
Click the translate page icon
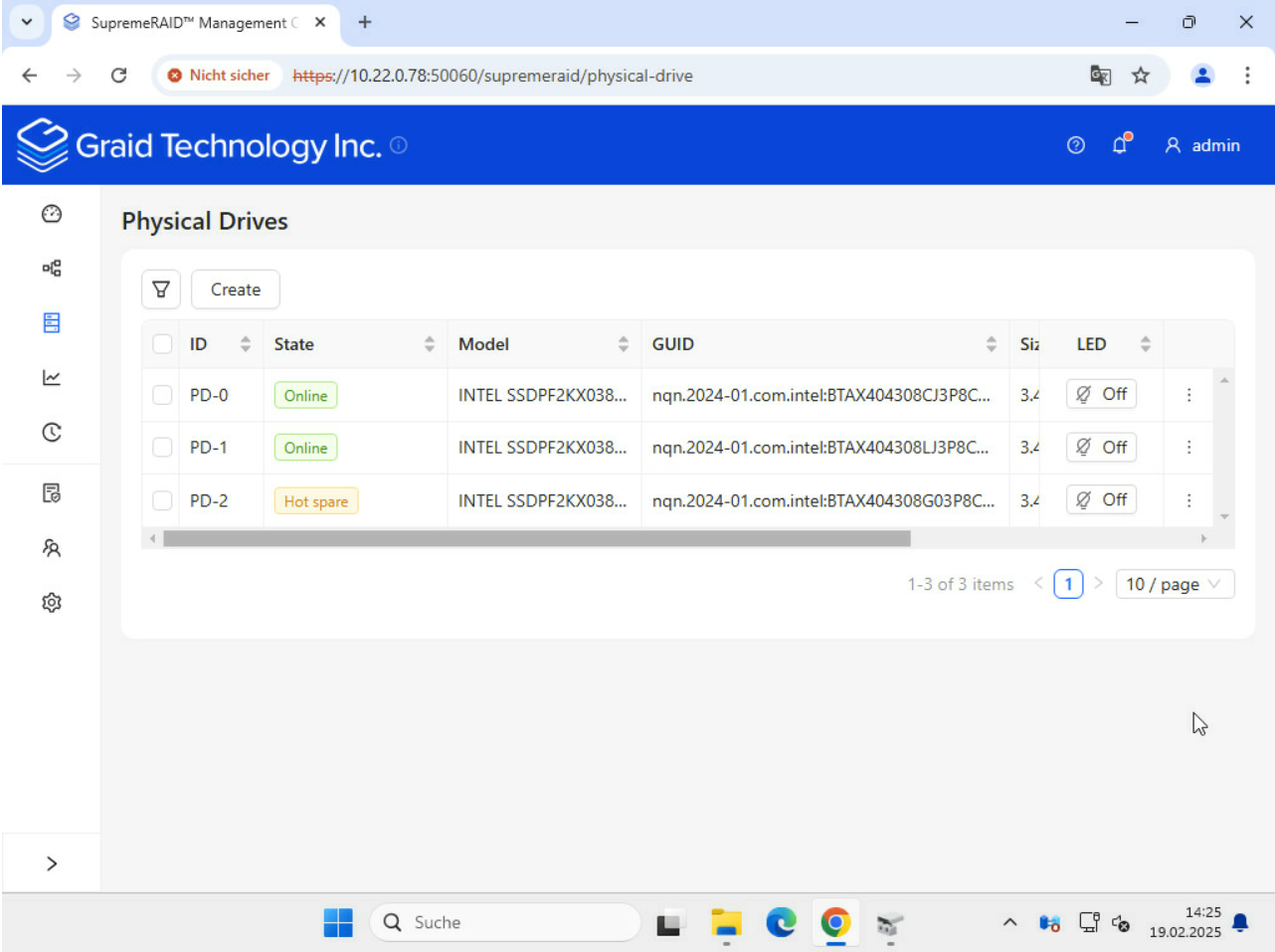(1100, 75)
